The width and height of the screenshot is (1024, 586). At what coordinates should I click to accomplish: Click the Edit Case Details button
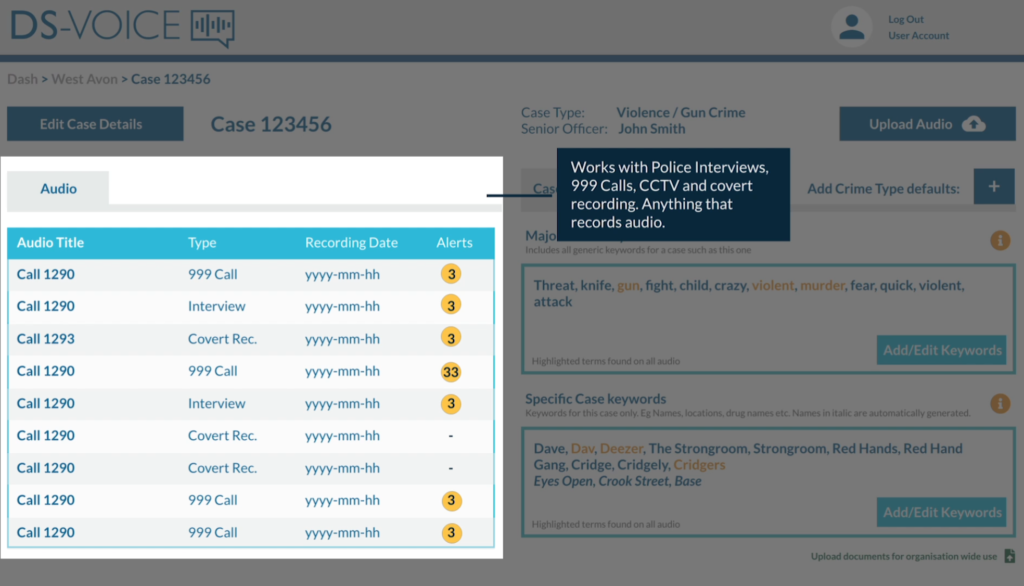[x=94, y=123]
